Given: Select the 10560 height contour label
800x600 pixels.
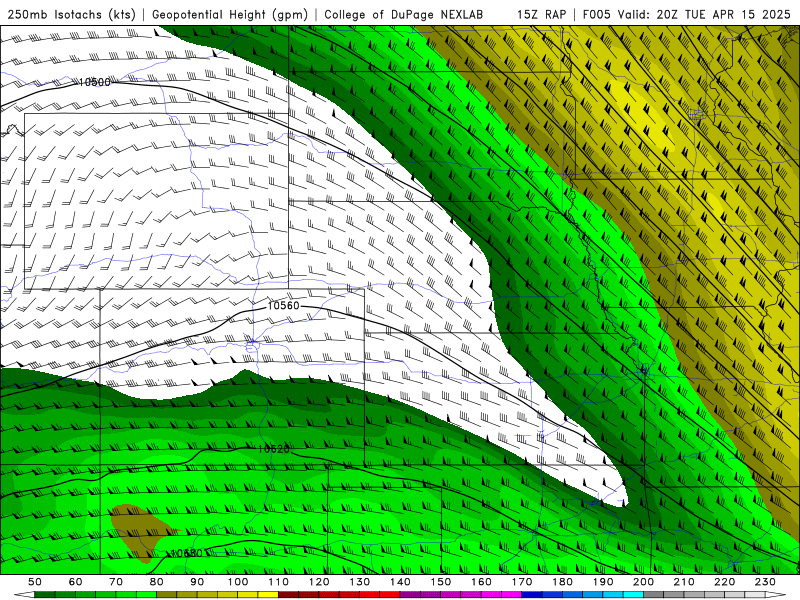Looking at the screenshot, I should [x=283, y=305].
